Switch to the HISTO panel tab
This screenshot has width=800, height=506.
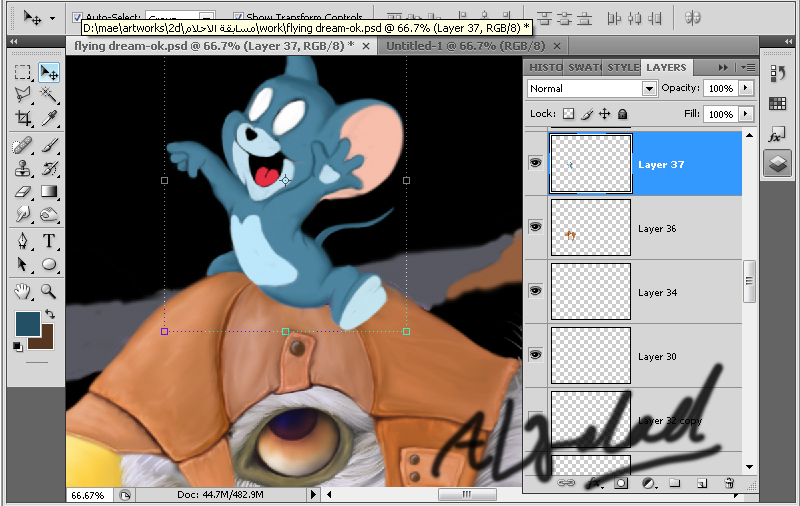(x=545, y=67)
